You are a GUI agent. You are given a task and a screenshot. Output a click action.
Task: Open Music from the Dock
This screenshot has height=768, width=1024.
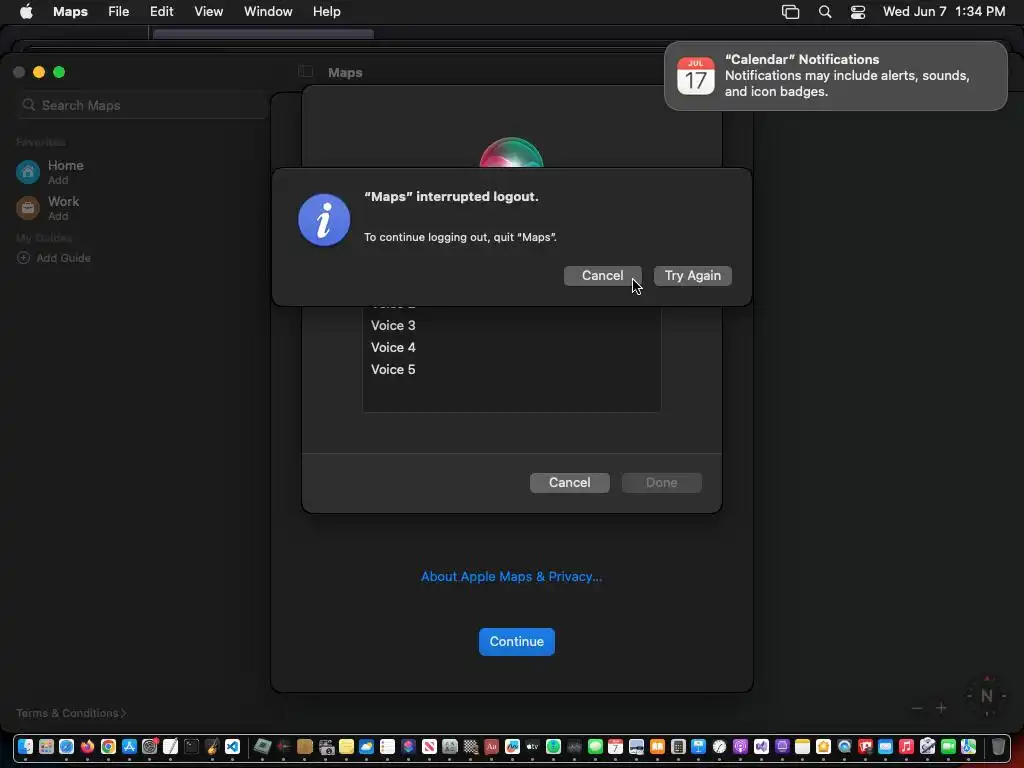pos(906,746)
